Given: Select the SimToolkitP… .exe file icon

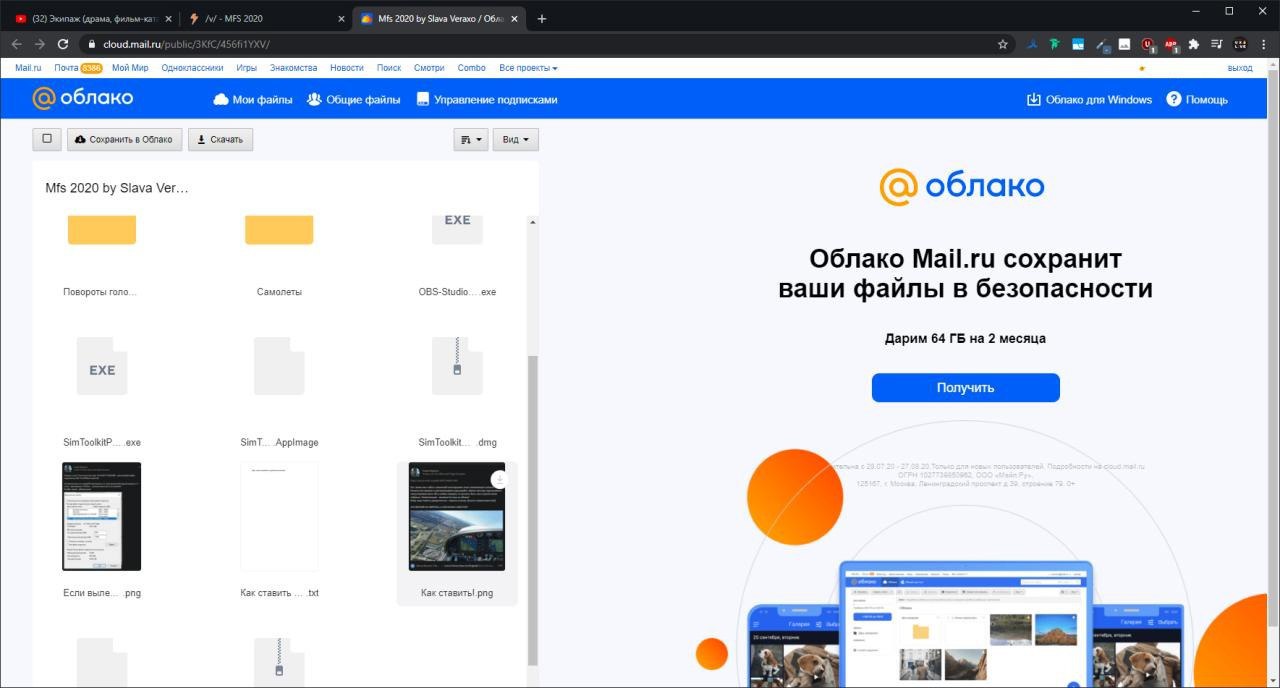Looking at the screenshot, I should tap(102, 366).
